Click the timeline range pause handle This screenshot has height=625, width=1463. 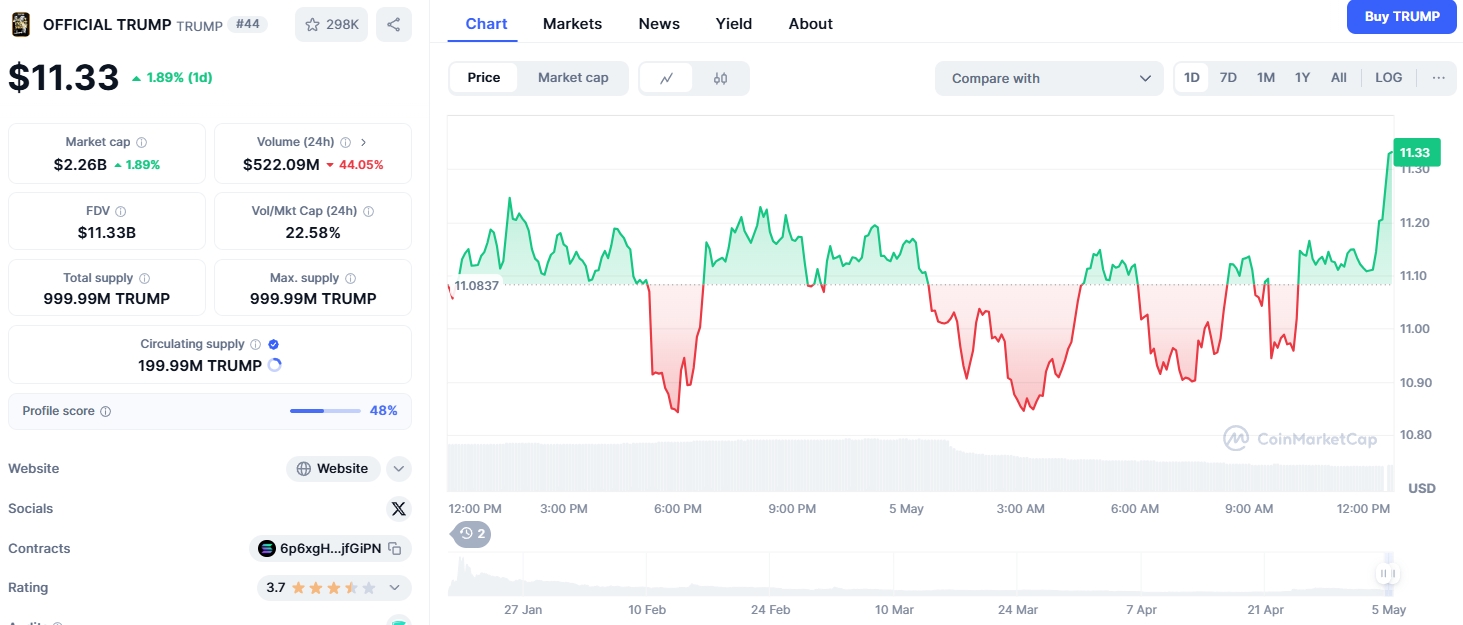coord(1386,574)
